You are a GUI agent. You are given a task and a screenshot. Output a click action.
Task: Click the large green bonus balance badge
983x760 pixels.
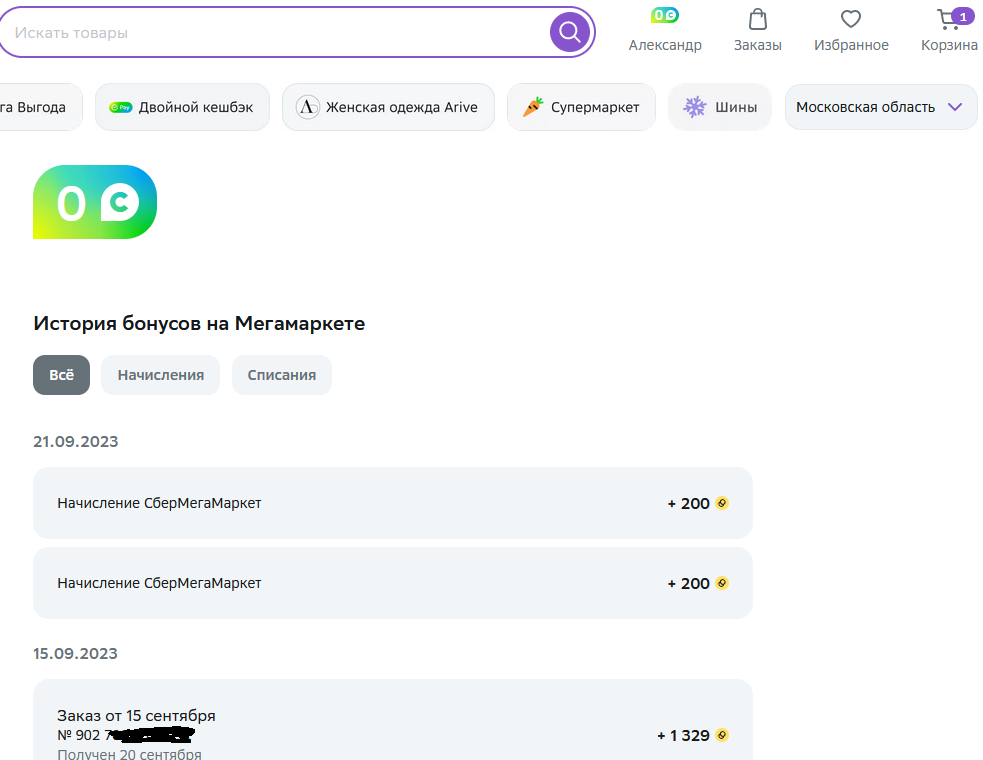point(95,202)
